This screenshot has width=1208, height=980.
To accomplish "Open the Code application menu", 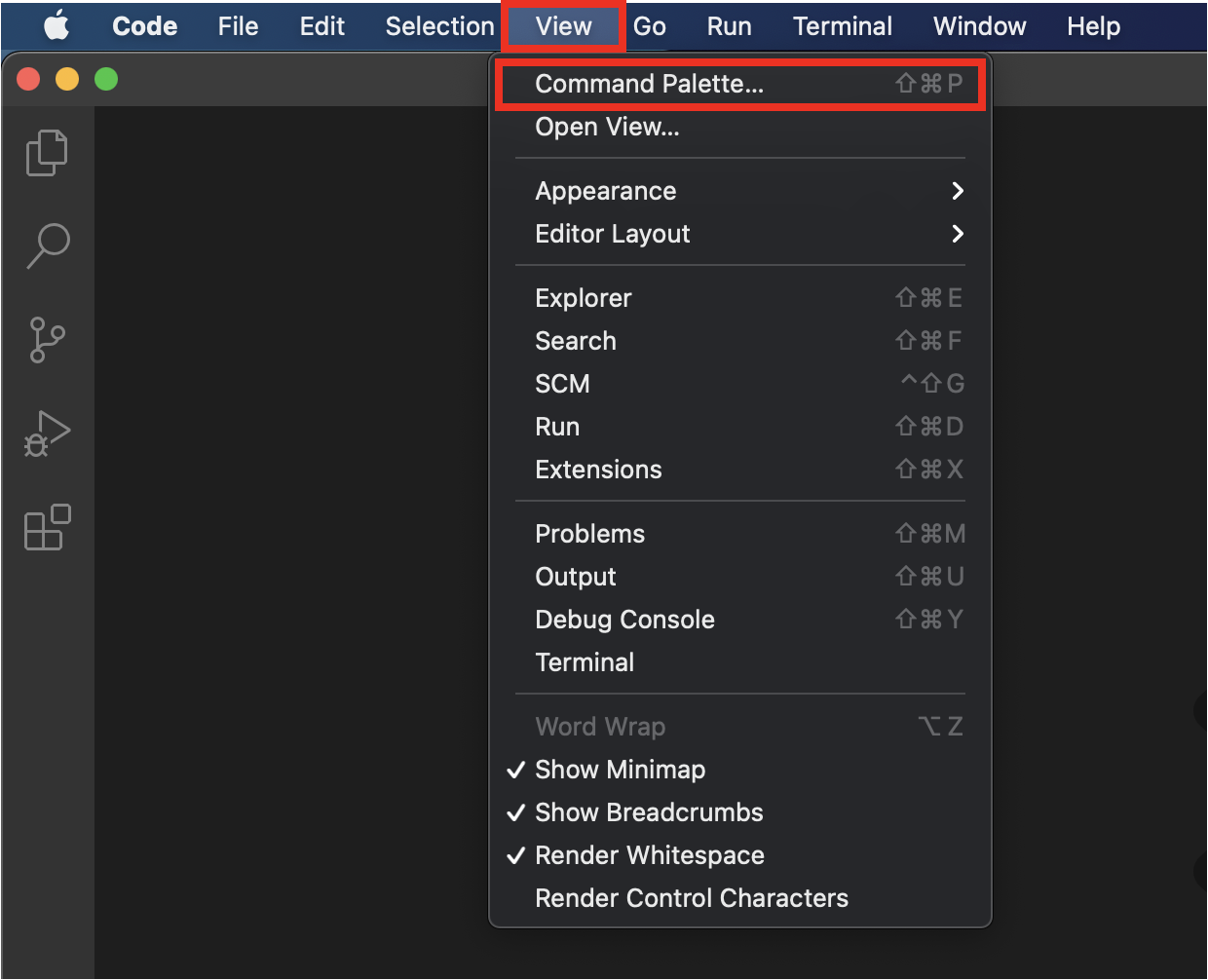I will (145, 26).
